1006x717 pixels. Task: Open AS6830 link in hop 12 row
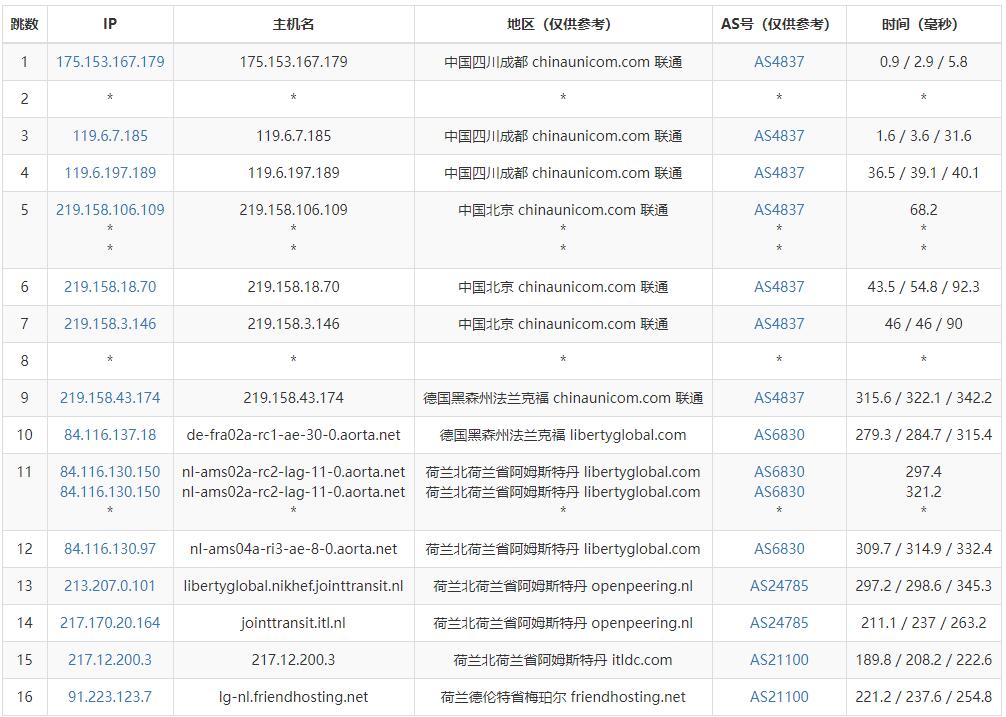point(779,549)
